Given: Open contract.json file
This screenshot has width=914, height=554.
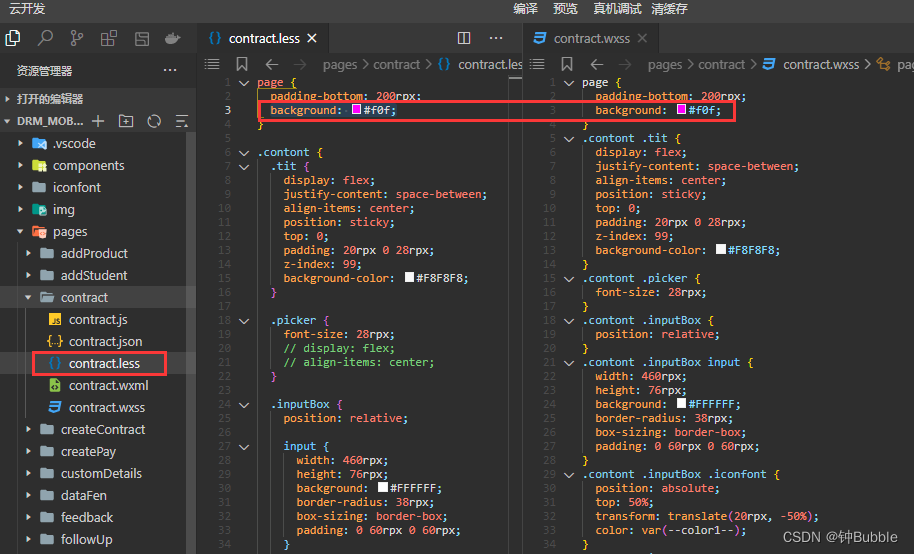Looking at the screenshot, I should pos(105,341).
